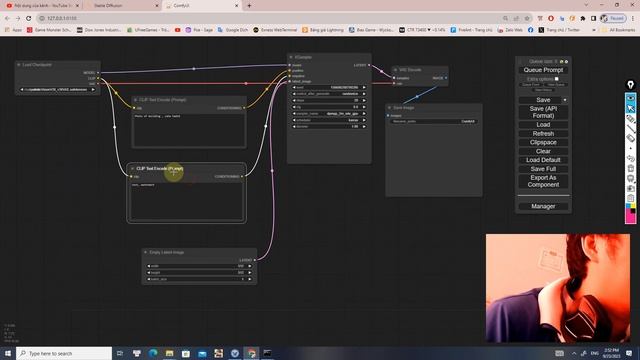Increase KSampler seed with right arrow
Screen dimensions: 640x360
tap(364, 87)
